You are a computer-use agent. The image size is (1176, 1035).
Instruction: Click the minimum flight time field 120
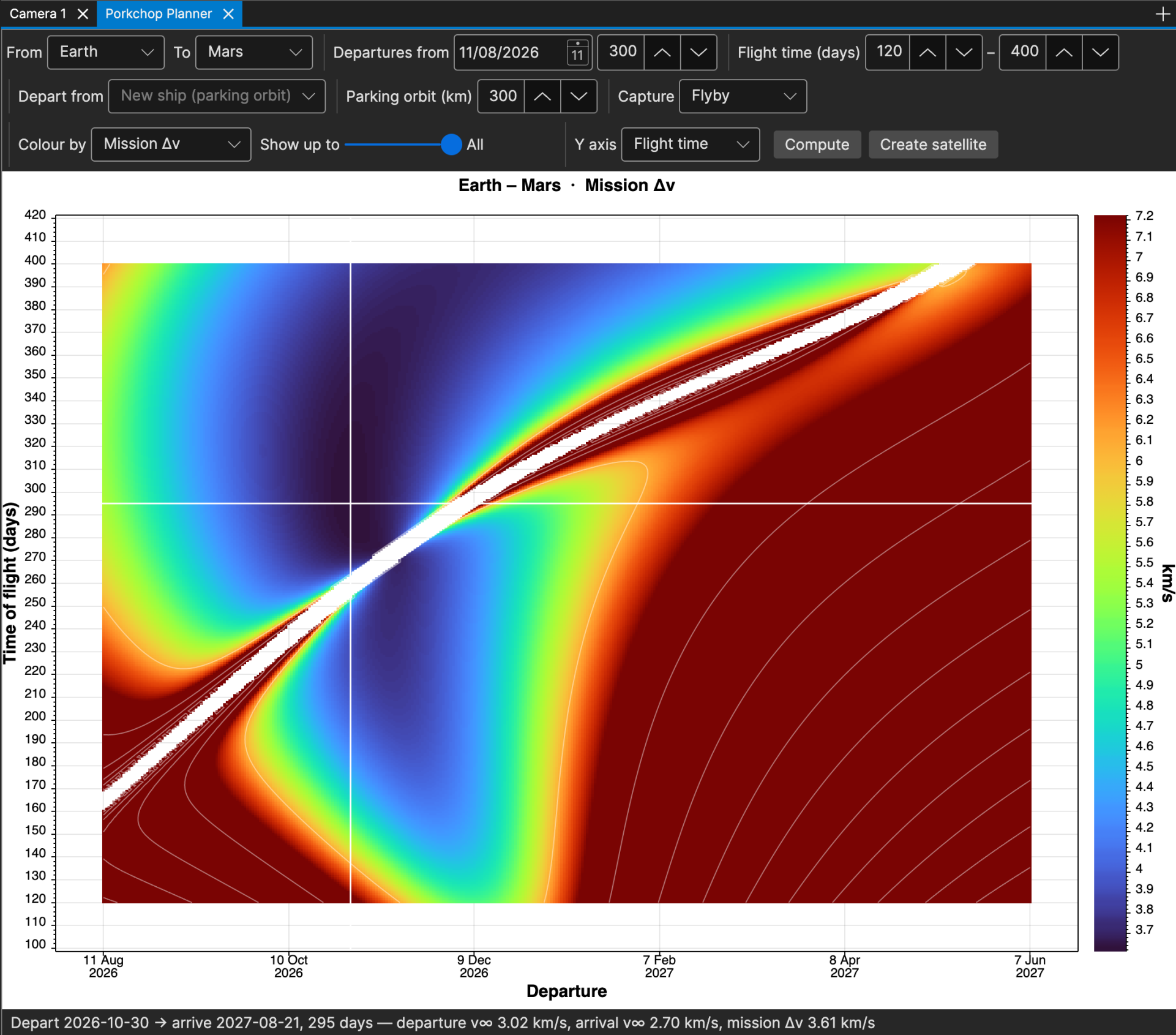pos(888,52)
